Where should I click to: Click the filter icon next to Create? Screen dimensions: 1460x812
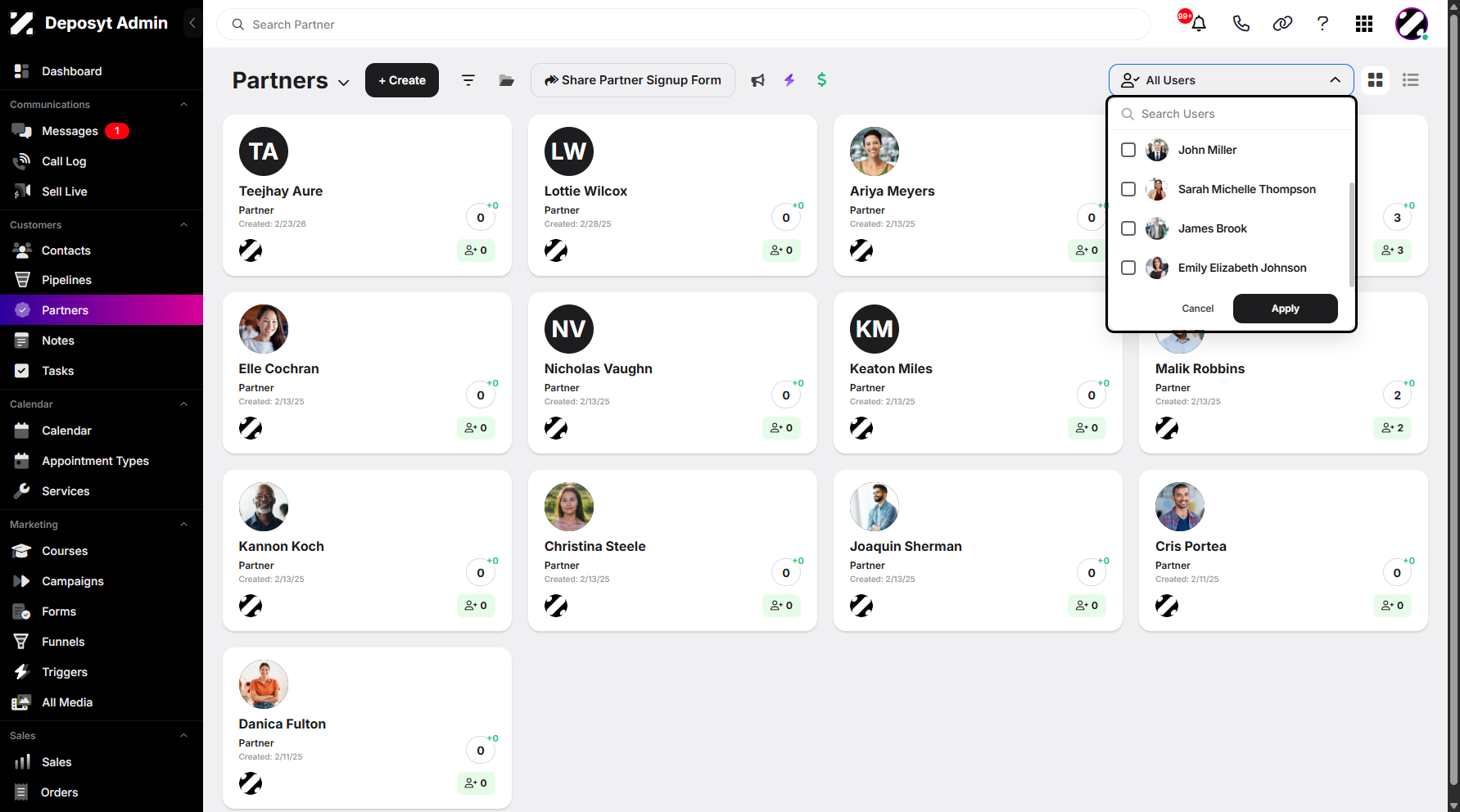tap(468, 80)
